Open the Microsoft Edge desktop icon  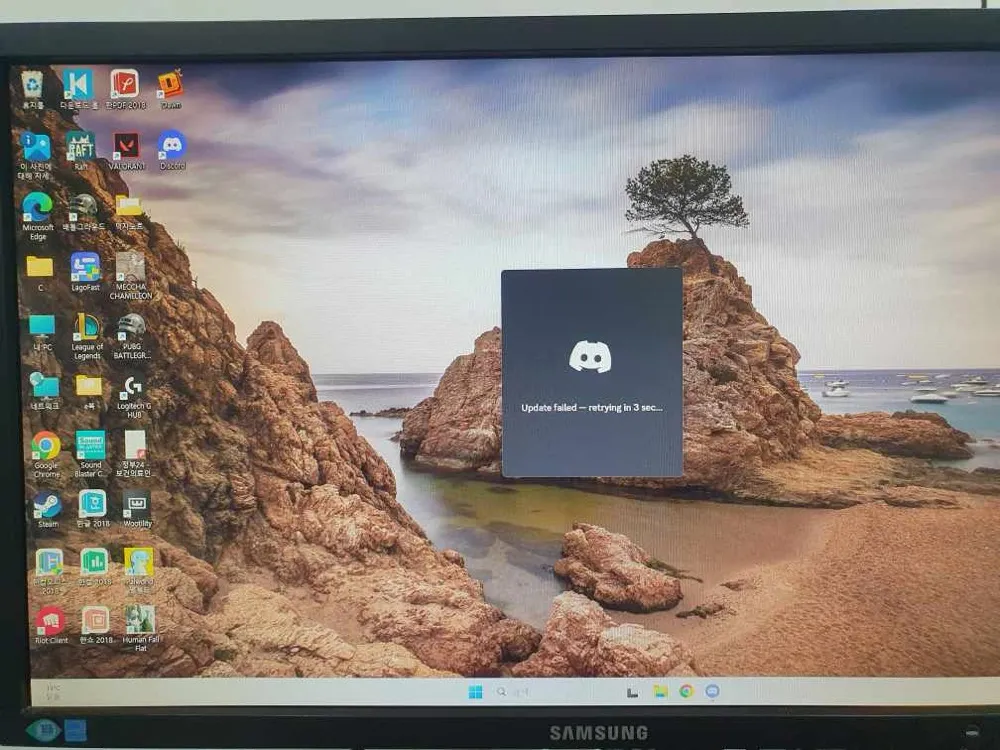click(x=38, y=217)
